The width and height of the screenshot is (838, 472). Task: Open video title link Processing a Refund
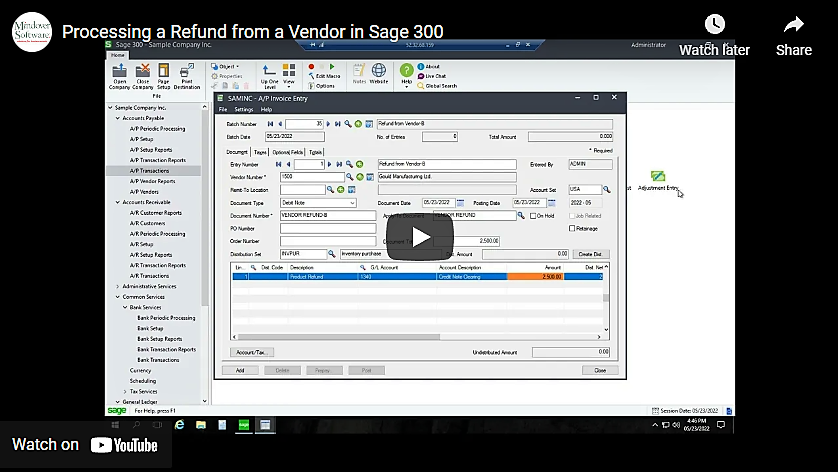click(252, 32)
